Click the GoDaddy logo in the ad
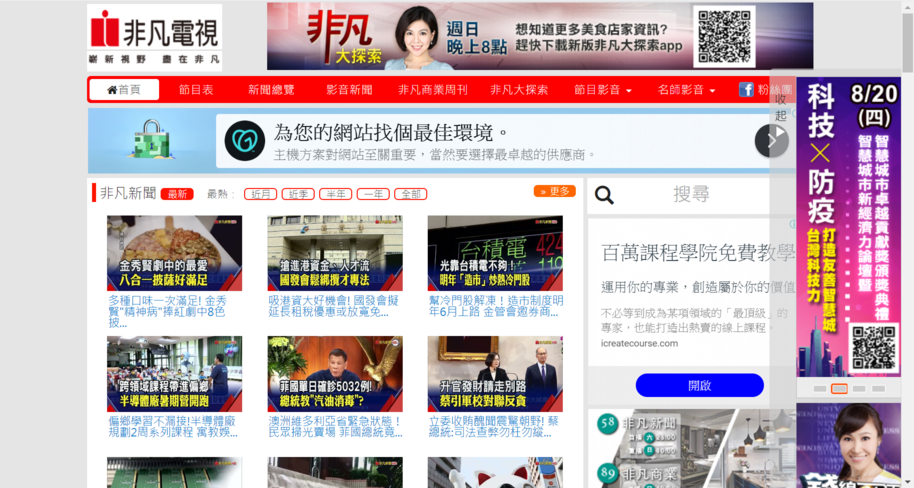This screenshot has width=914, height=488. (245, 141)
